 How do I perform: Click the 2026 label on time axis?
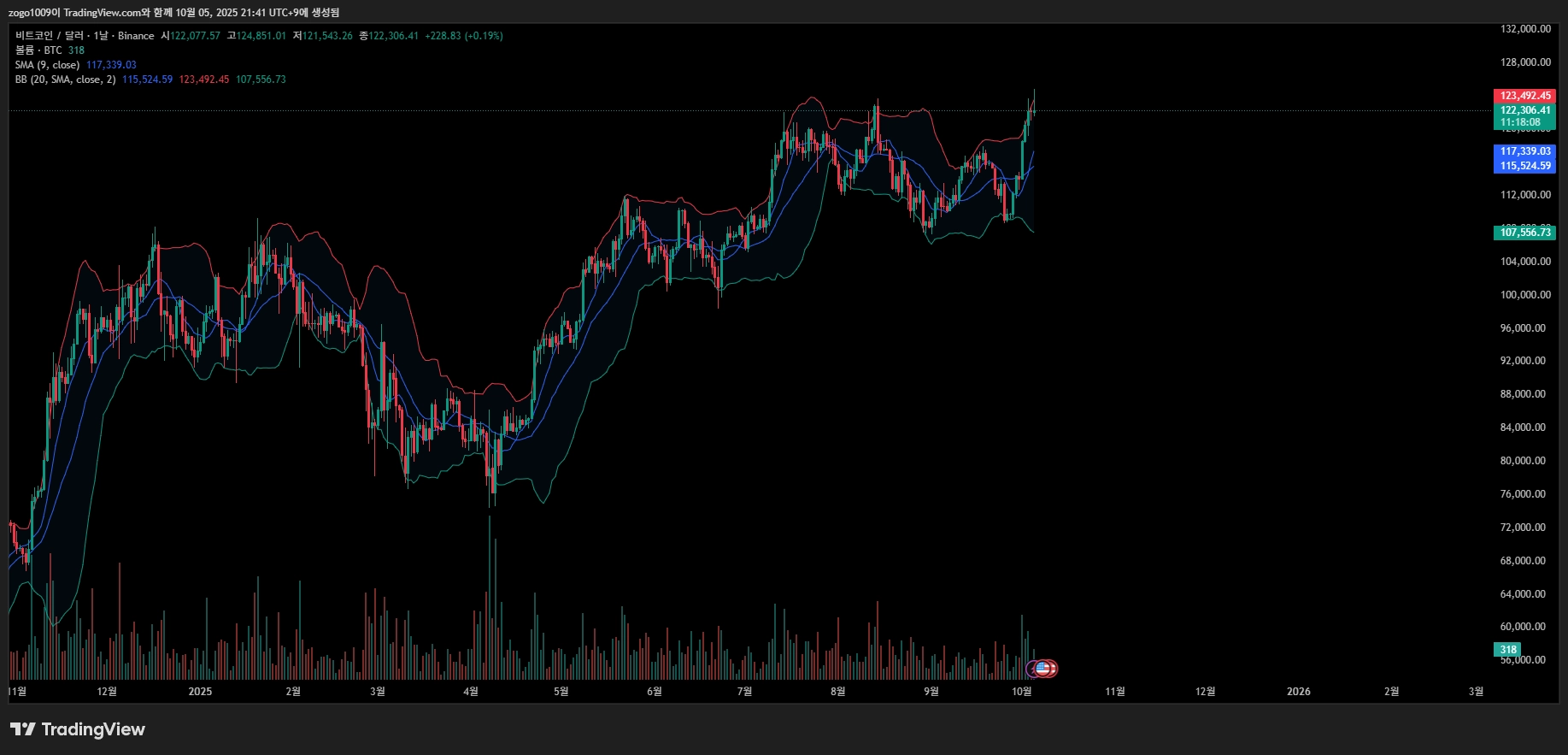(x=1298, y=692)
